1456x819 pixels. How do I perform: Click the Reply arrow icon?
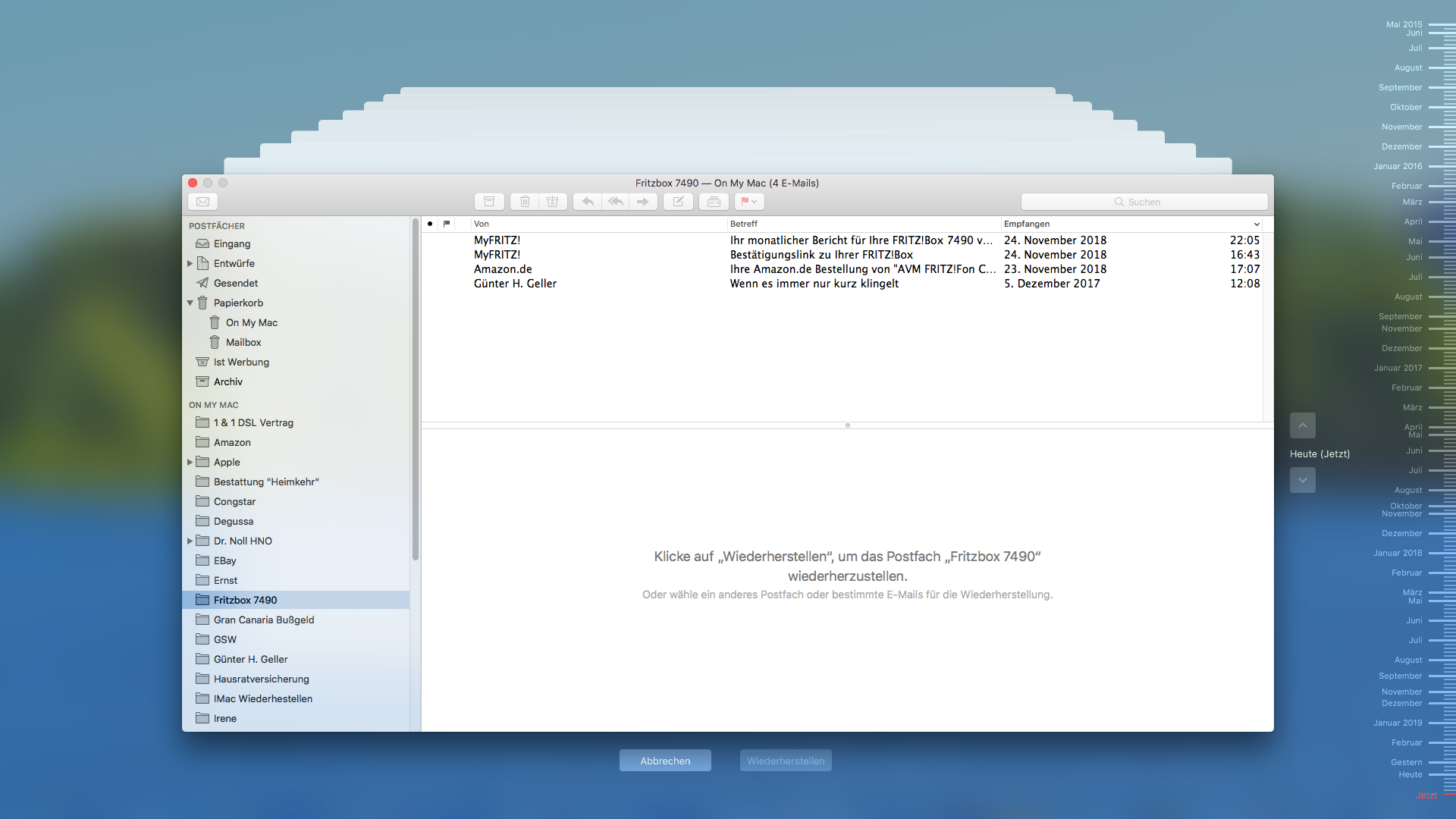click(588, 202)
